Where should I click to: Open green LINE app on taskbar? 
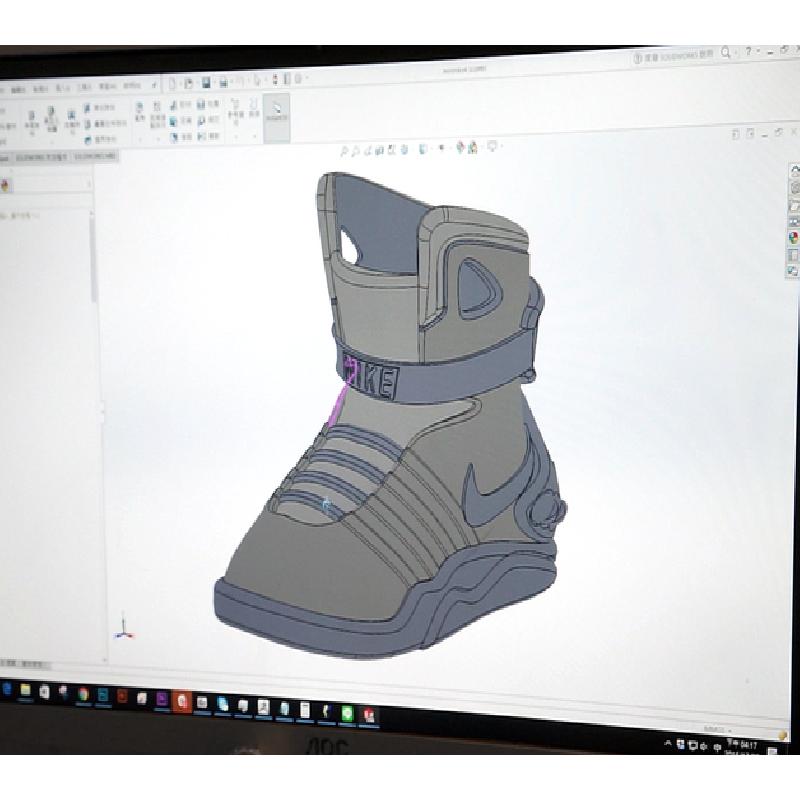click(347, 712)
